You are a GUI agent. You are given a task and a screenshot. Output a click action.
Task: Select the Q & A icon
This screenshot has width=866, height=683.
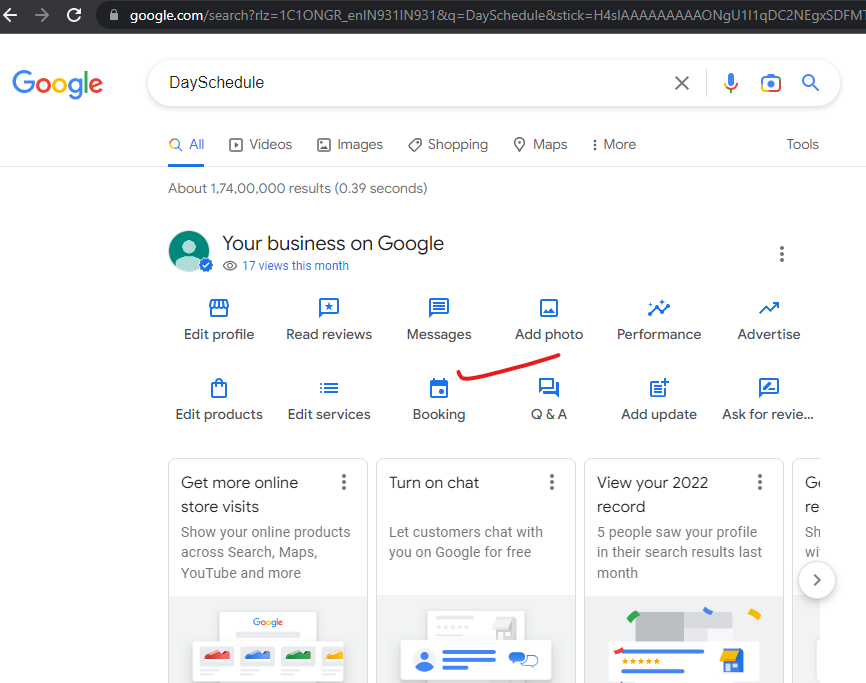click(548, 389)
